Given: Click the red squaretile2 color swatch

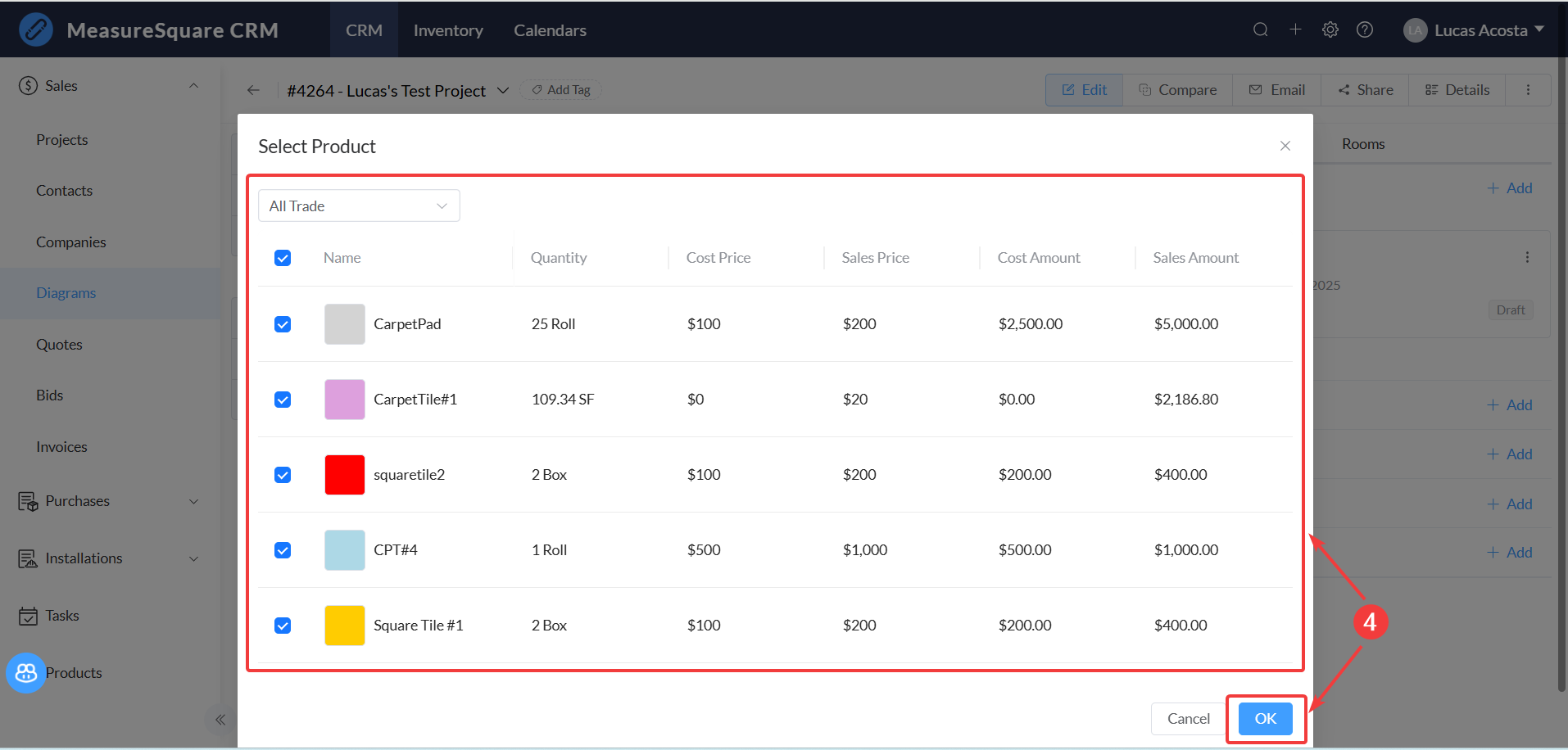Looking at the screenshot, I should 345,475.
